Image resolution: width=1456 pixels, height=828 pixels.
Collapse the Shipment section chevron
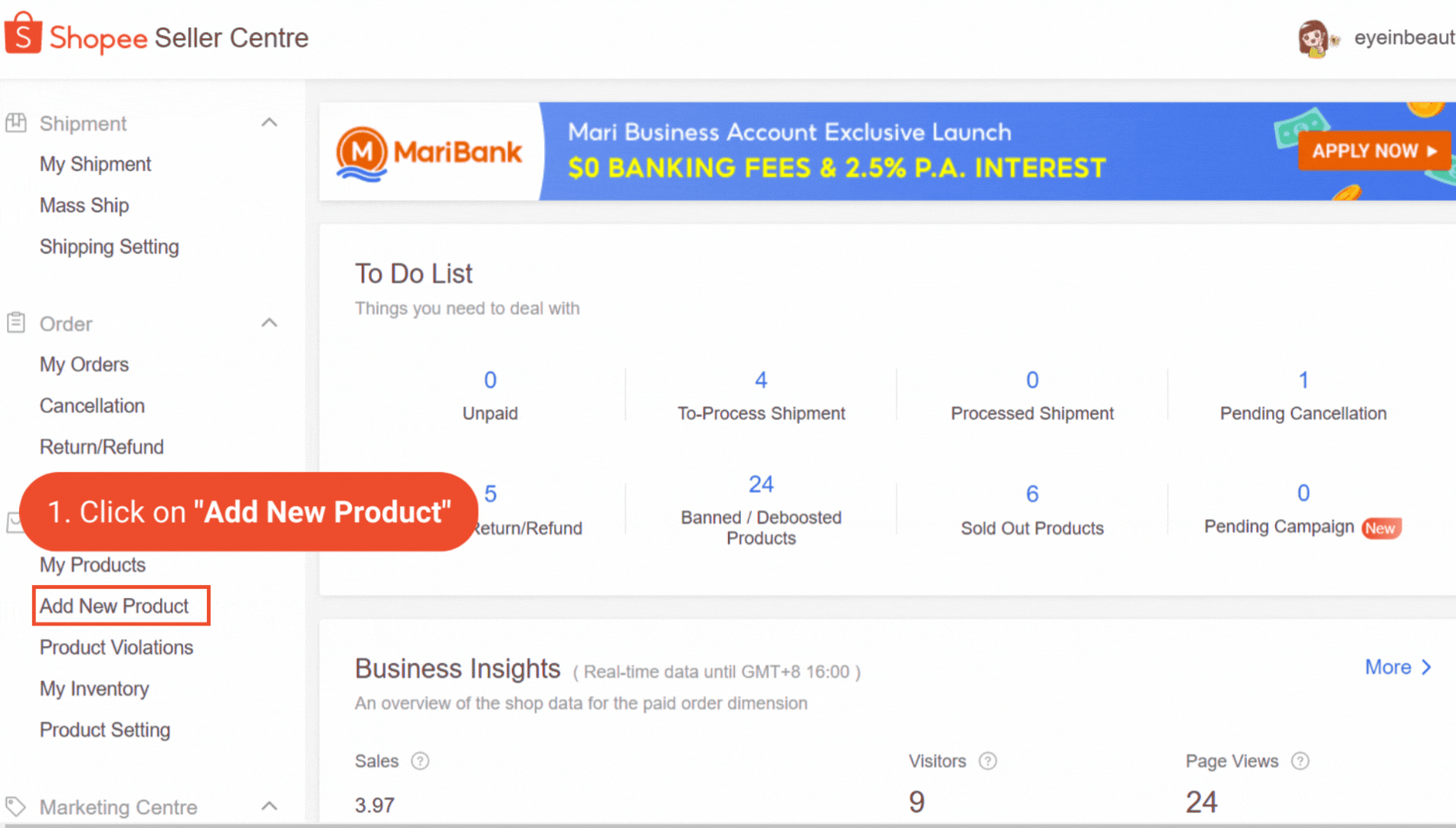269,121
